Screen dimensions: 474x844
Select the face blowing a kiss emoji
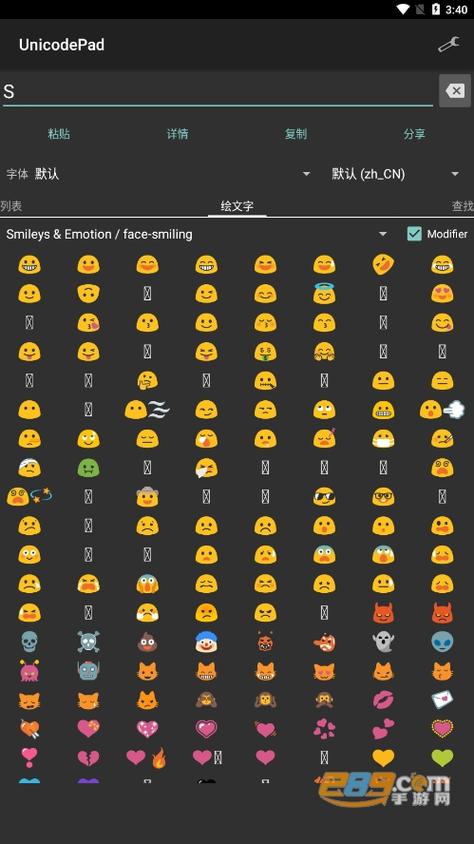tap(88, 322)
